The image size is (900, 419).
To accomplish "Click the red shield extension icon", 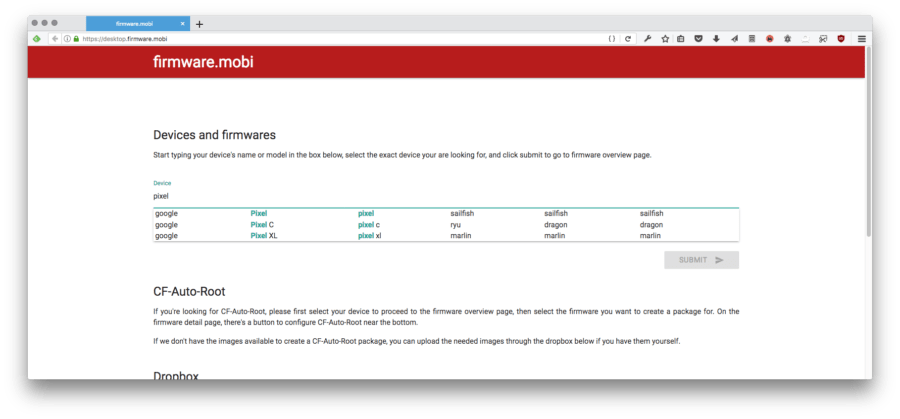I will (841, 39).
